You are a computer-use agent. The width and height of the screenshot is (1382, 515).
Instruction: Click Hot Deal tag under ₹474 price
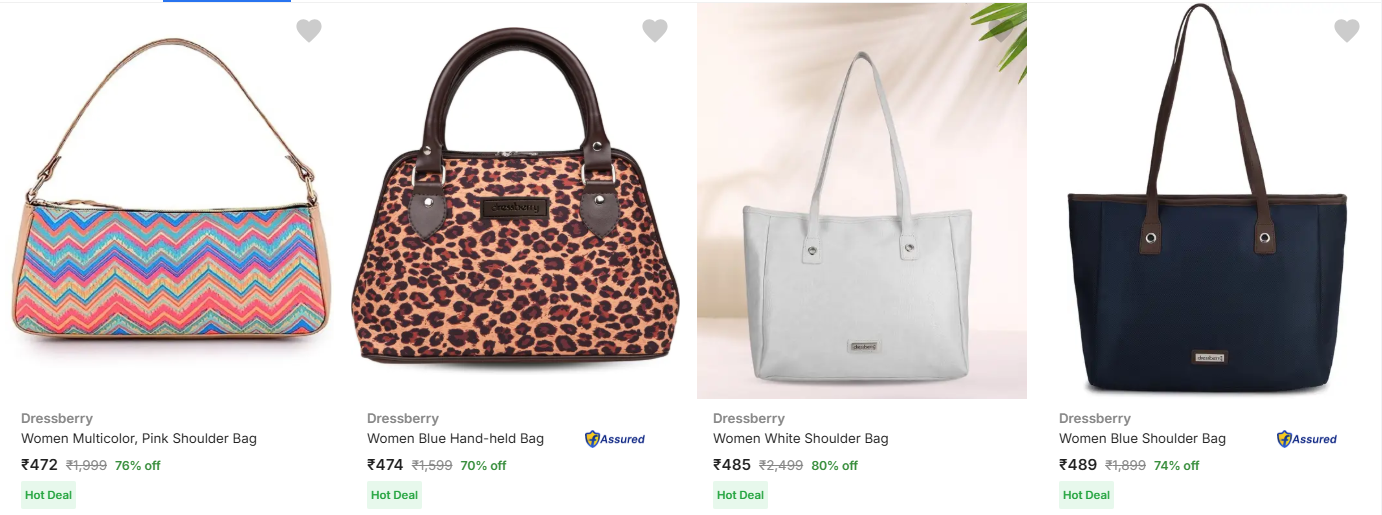pos(394,495)
